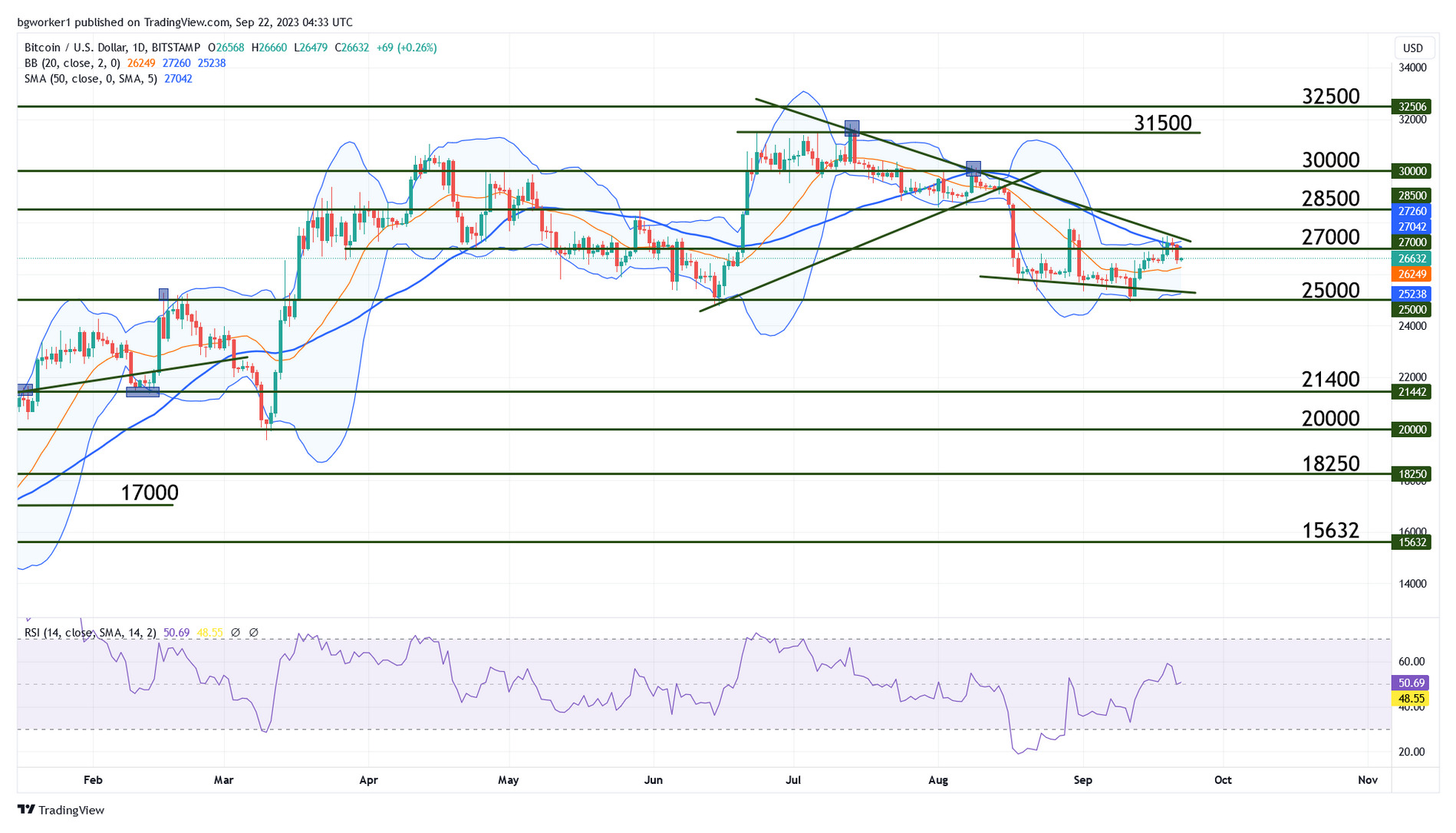Click the teal 26632 current price label
The image size is (1456, 833).
pos(1412,258)
